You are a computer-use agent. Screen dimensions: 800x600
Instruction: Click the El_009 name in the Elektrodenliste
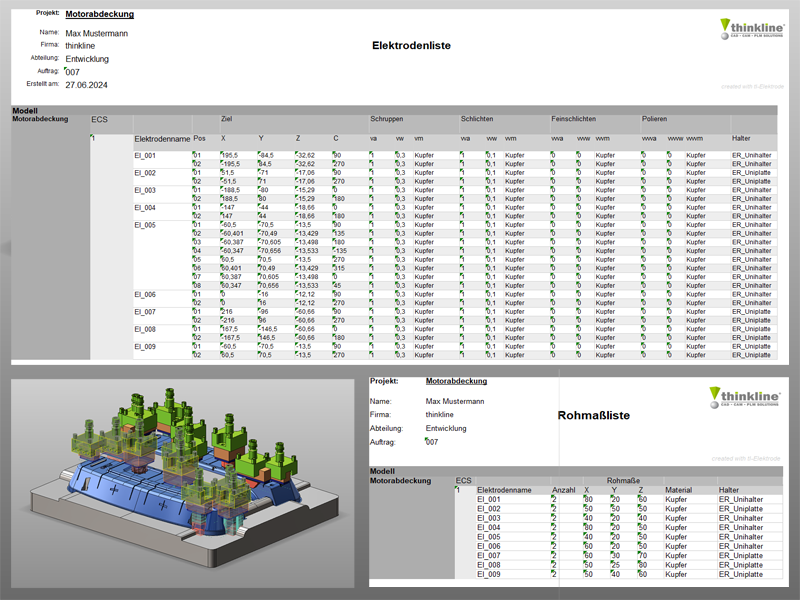pyautogui.click(x=145, y=346)
